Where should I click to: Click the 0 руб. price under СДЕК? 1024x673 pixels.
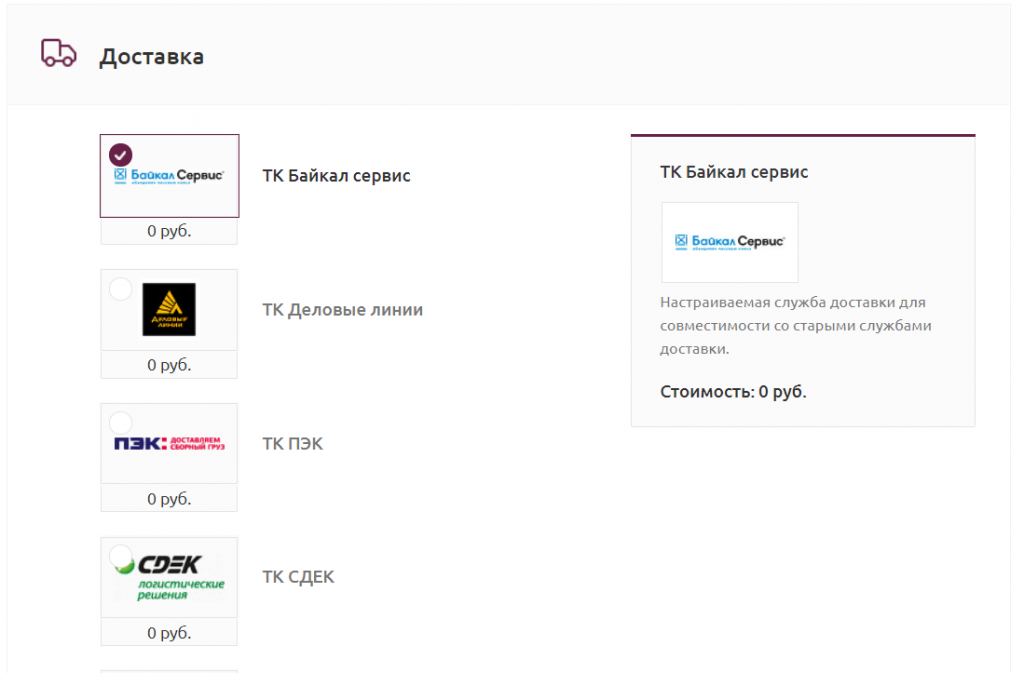click(169, 633)
